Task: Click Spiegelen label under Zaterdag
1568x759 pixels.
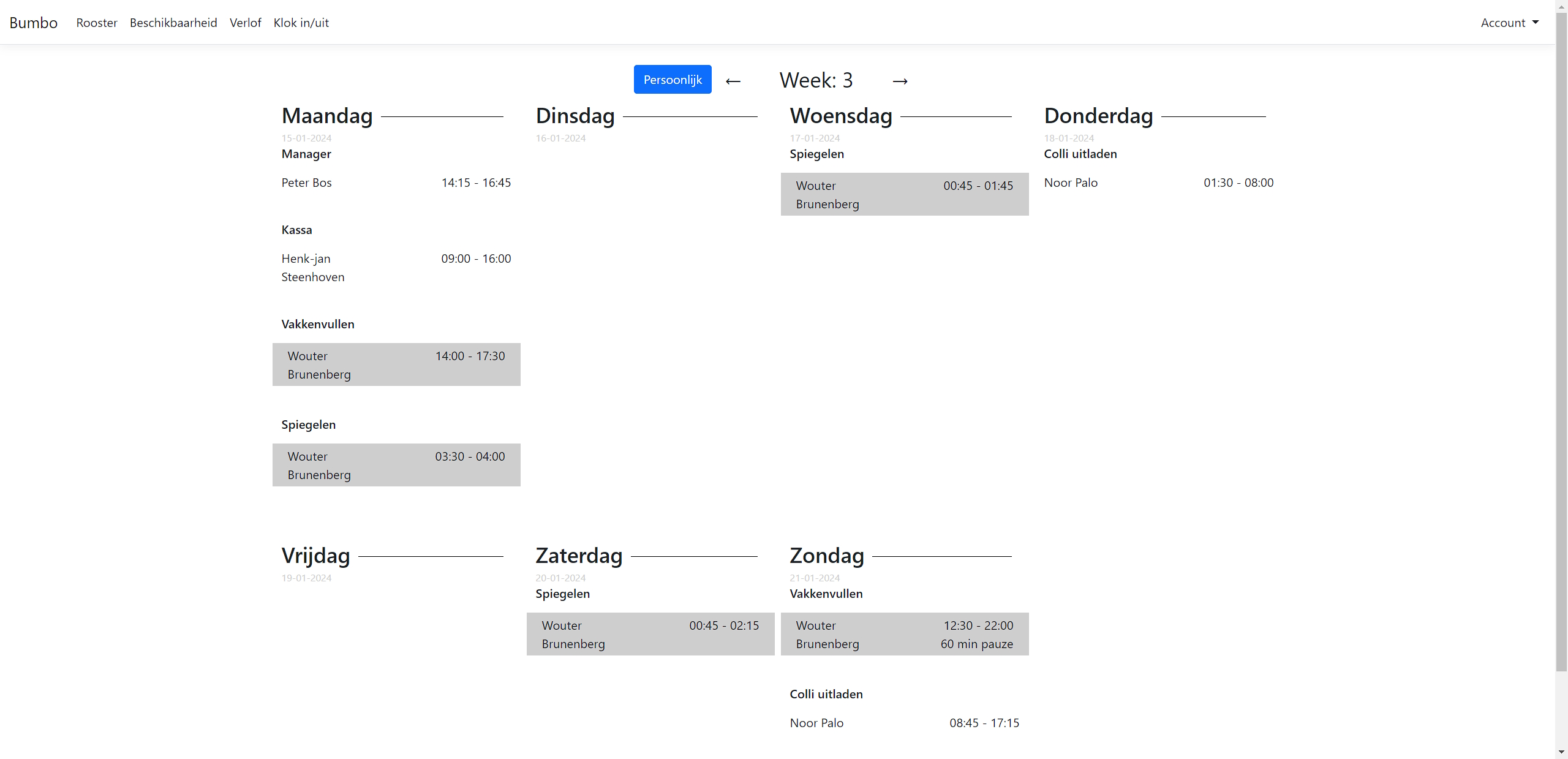Action: (563, 594)
